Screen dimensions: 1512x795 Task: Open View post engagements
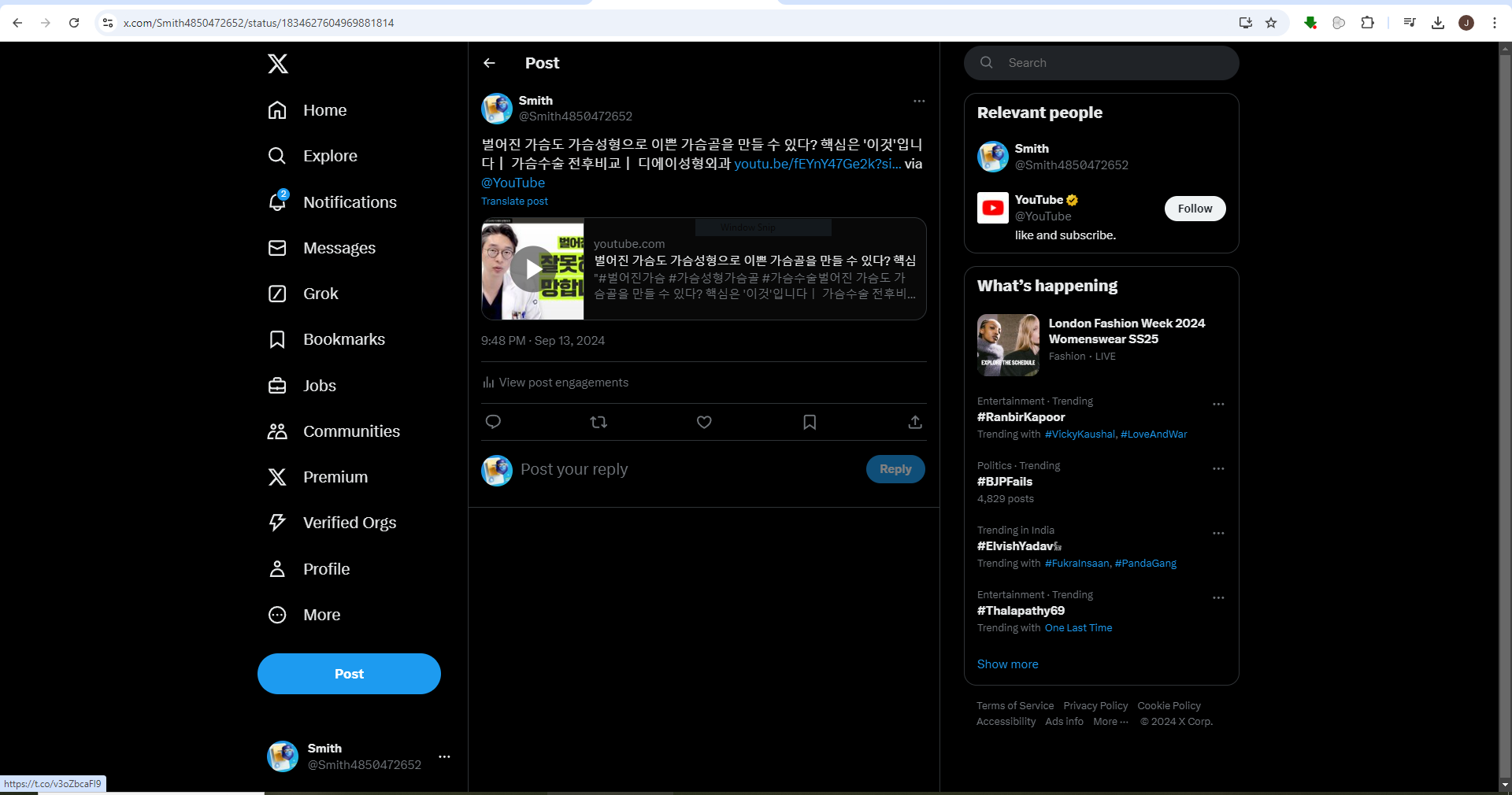(556, 383)
